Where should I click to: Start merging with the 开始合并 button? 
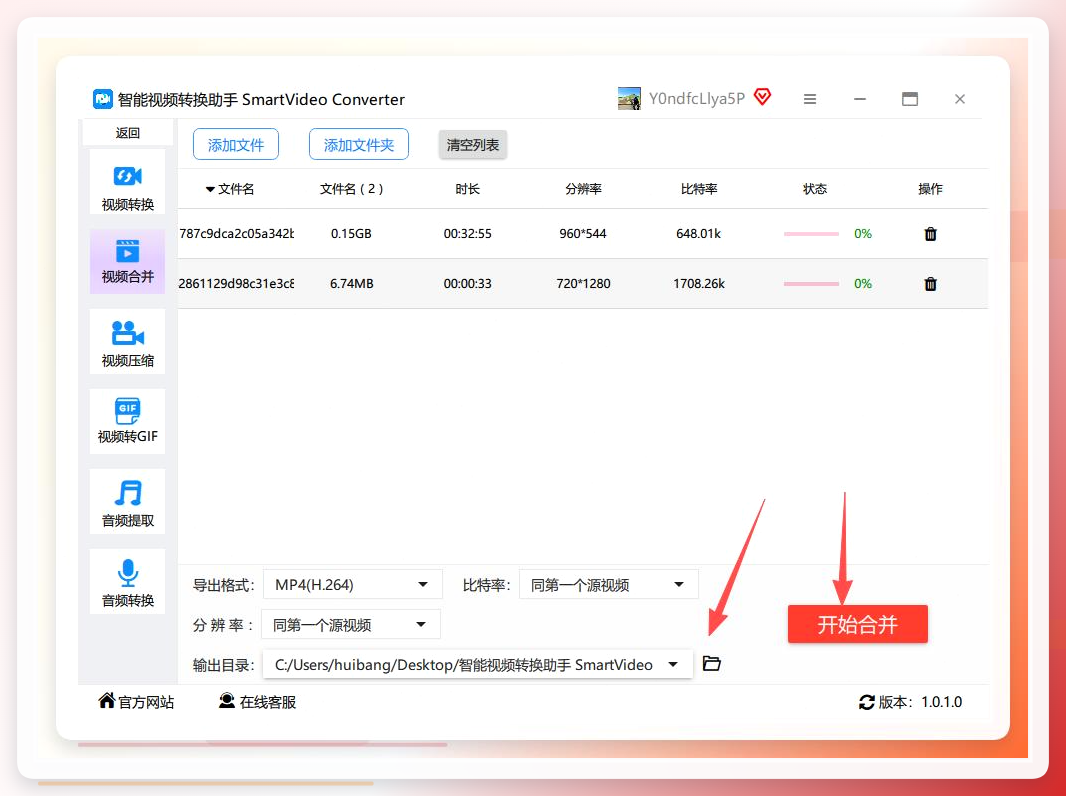pyautogui.click(x=857, y=624)
